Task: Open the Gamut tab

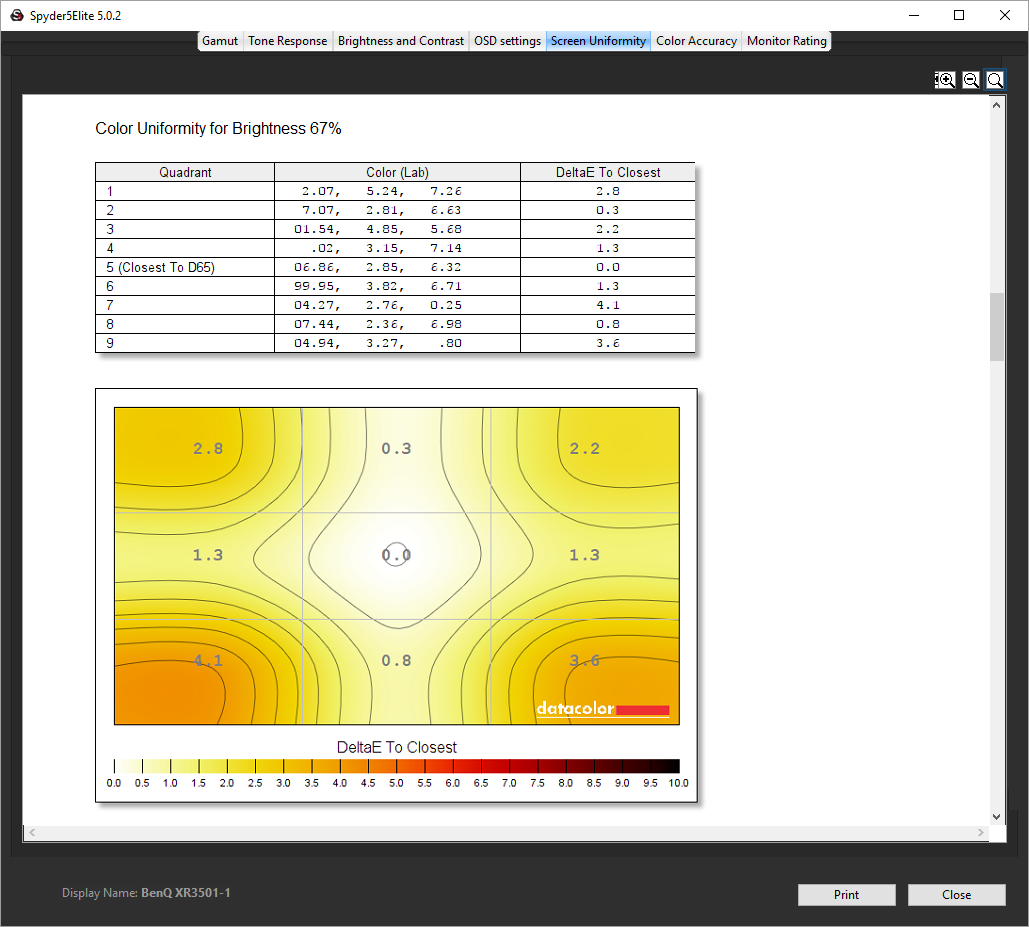Action: click(220, 41)
